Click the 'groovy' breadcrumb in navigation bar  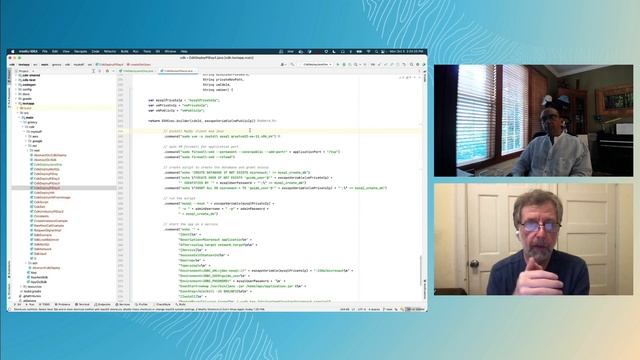56,64
